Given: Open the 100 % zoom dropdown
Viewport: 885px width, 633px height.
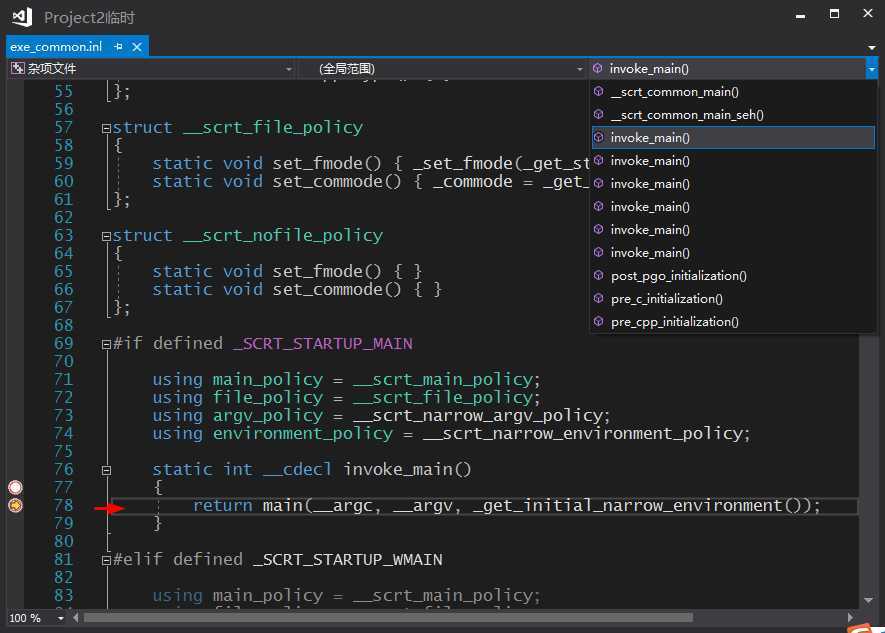Looking at the screenshot, I should pos(60,618).
